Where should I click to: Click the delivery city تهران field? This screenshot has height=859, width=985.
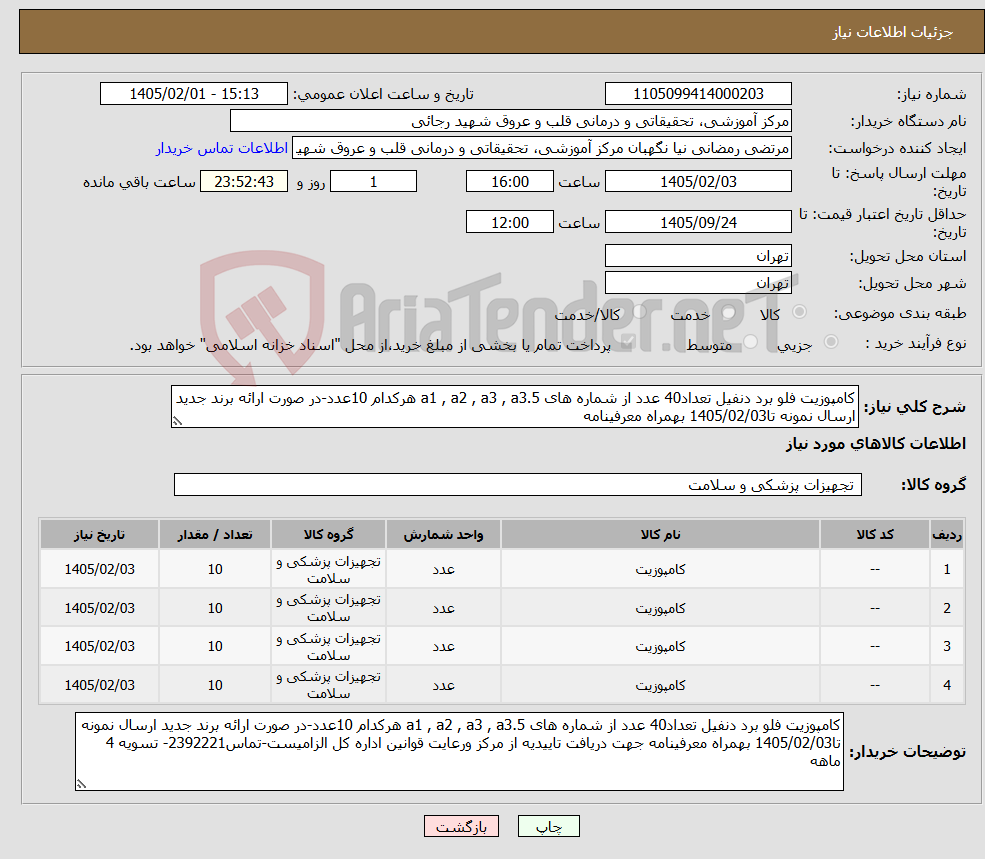pyautogui.click(x=698, y=283)
